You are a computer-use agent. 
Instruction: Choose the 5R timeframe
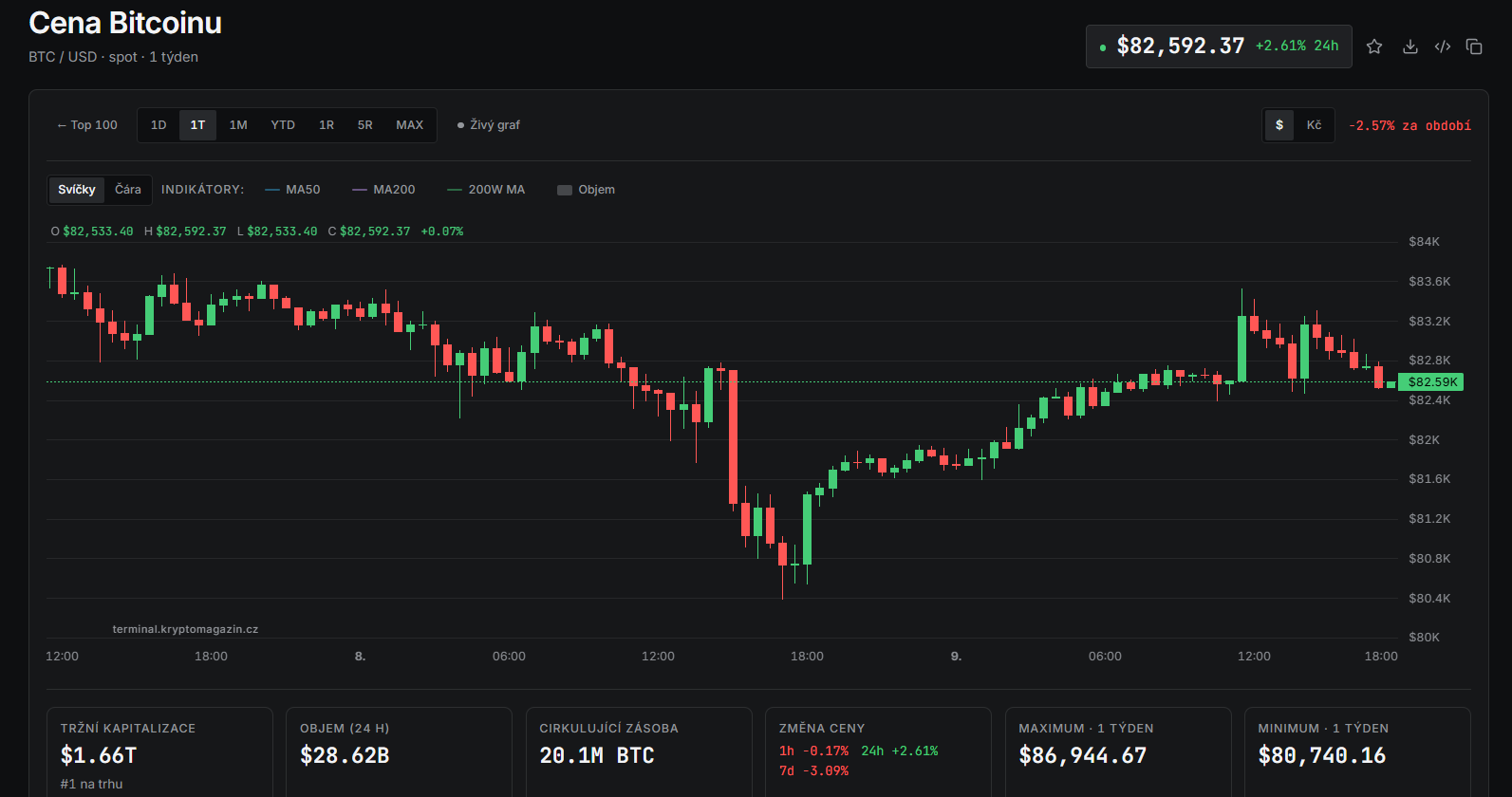[x=365, y=125]
